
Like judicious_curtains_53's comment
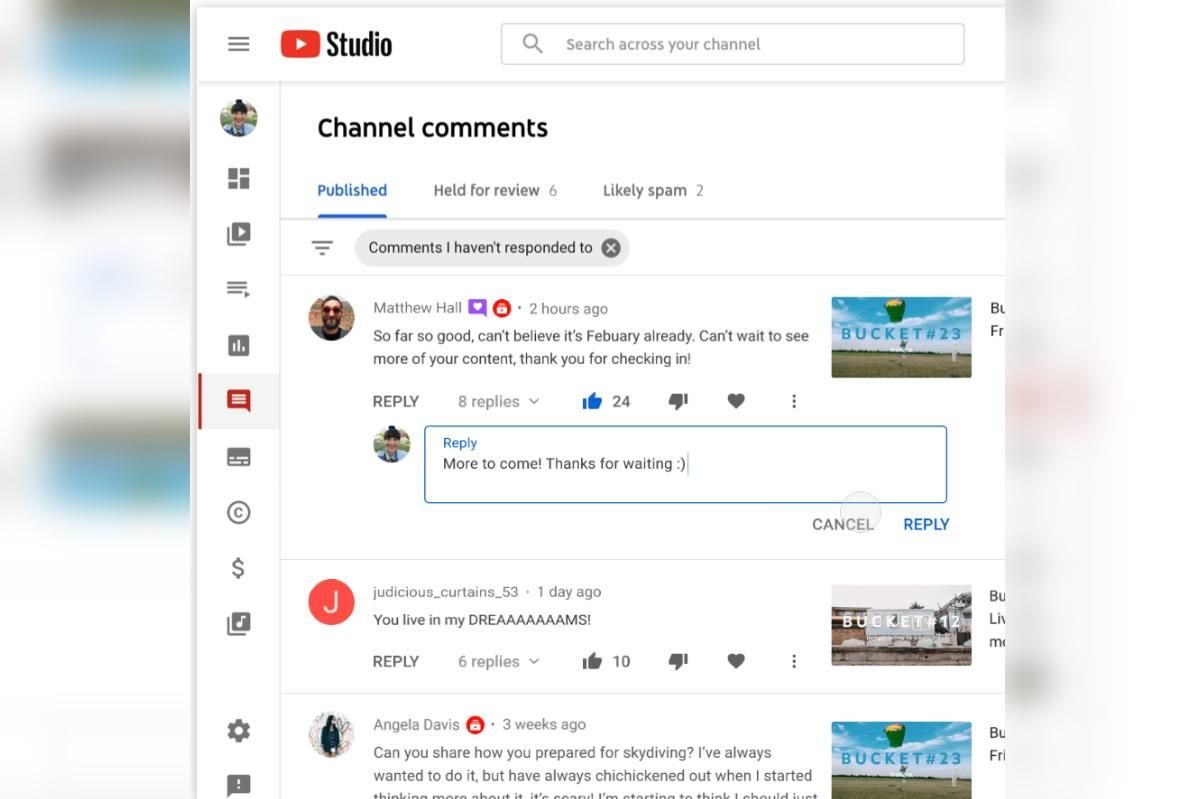click(592, 660)
